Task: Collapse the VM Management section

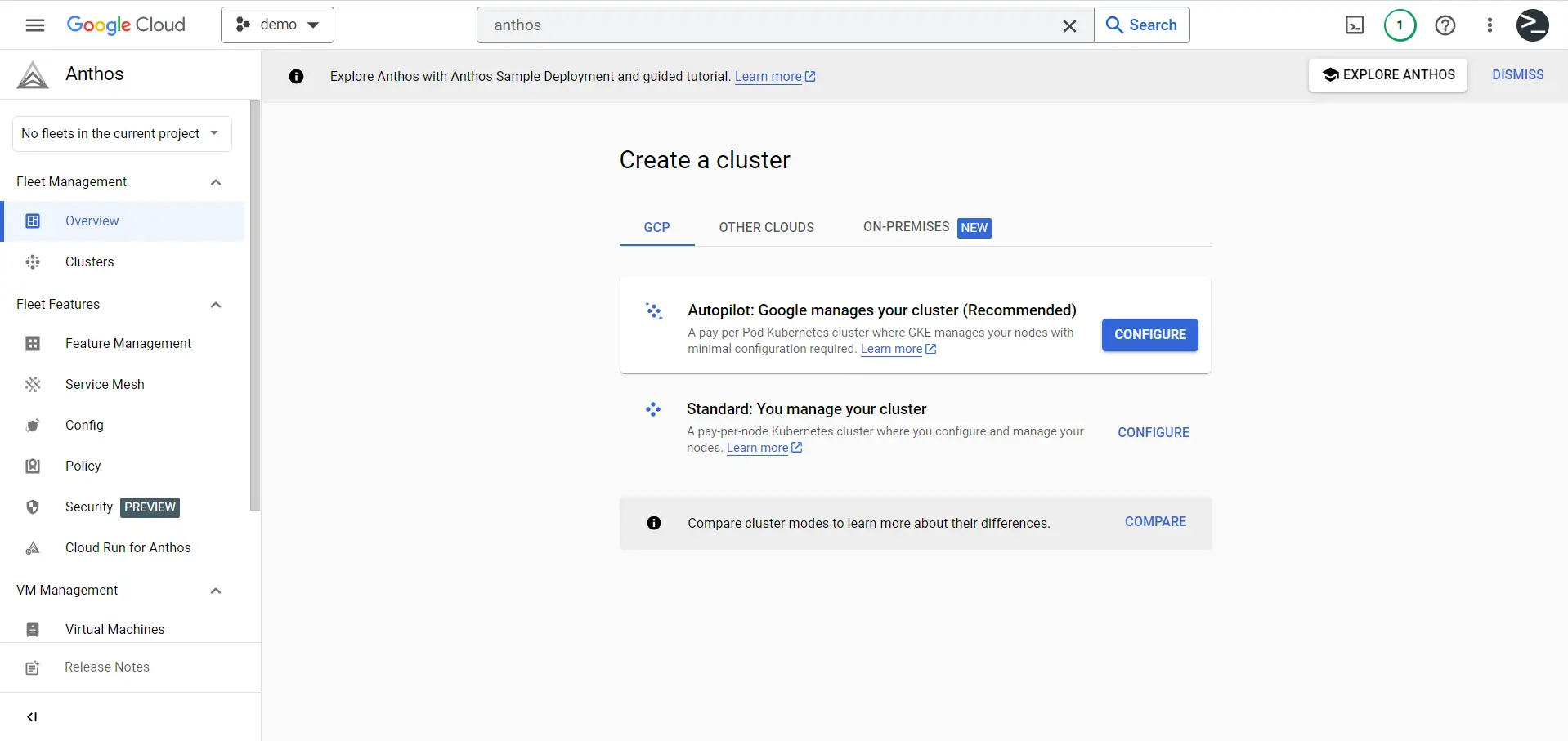Action: click(x=216, y=591)
